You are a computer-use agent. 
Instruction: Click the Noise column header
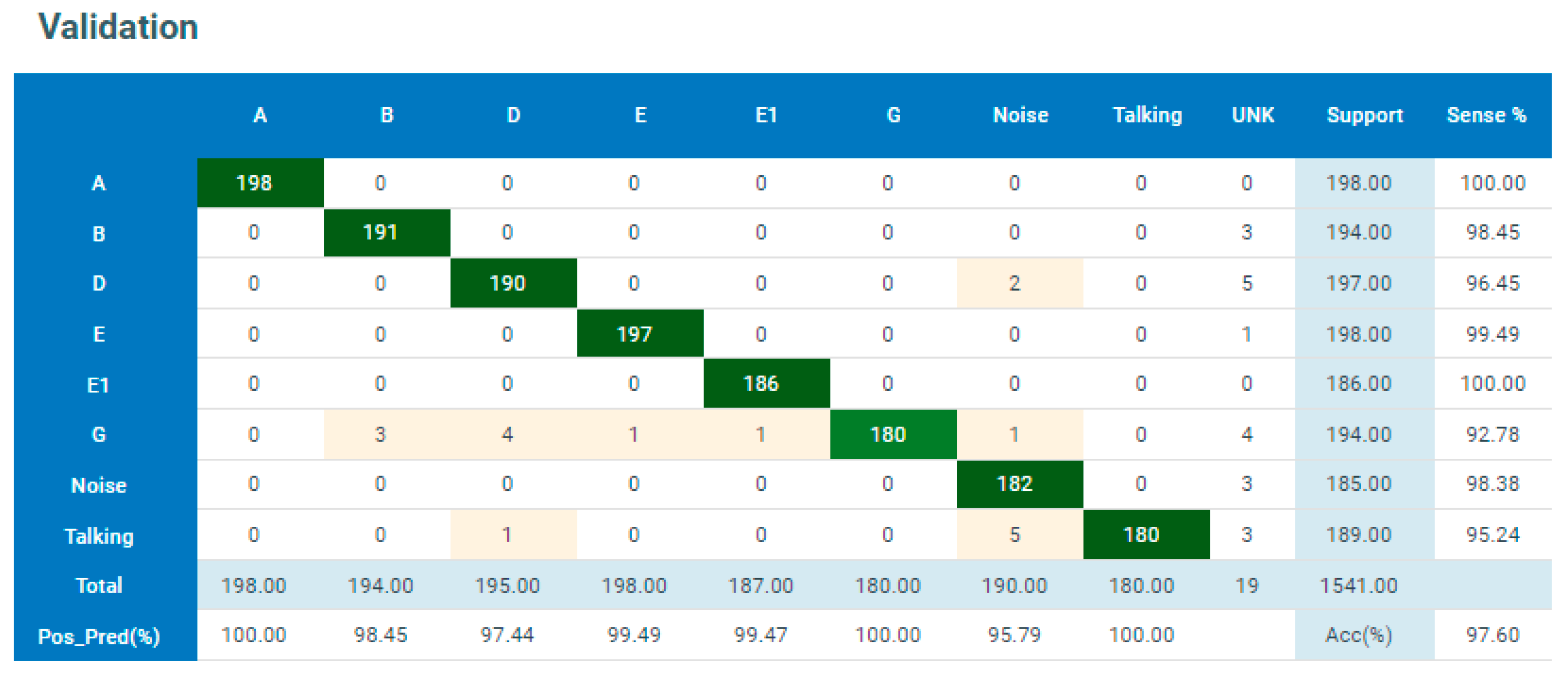[x=1020, y=115]
